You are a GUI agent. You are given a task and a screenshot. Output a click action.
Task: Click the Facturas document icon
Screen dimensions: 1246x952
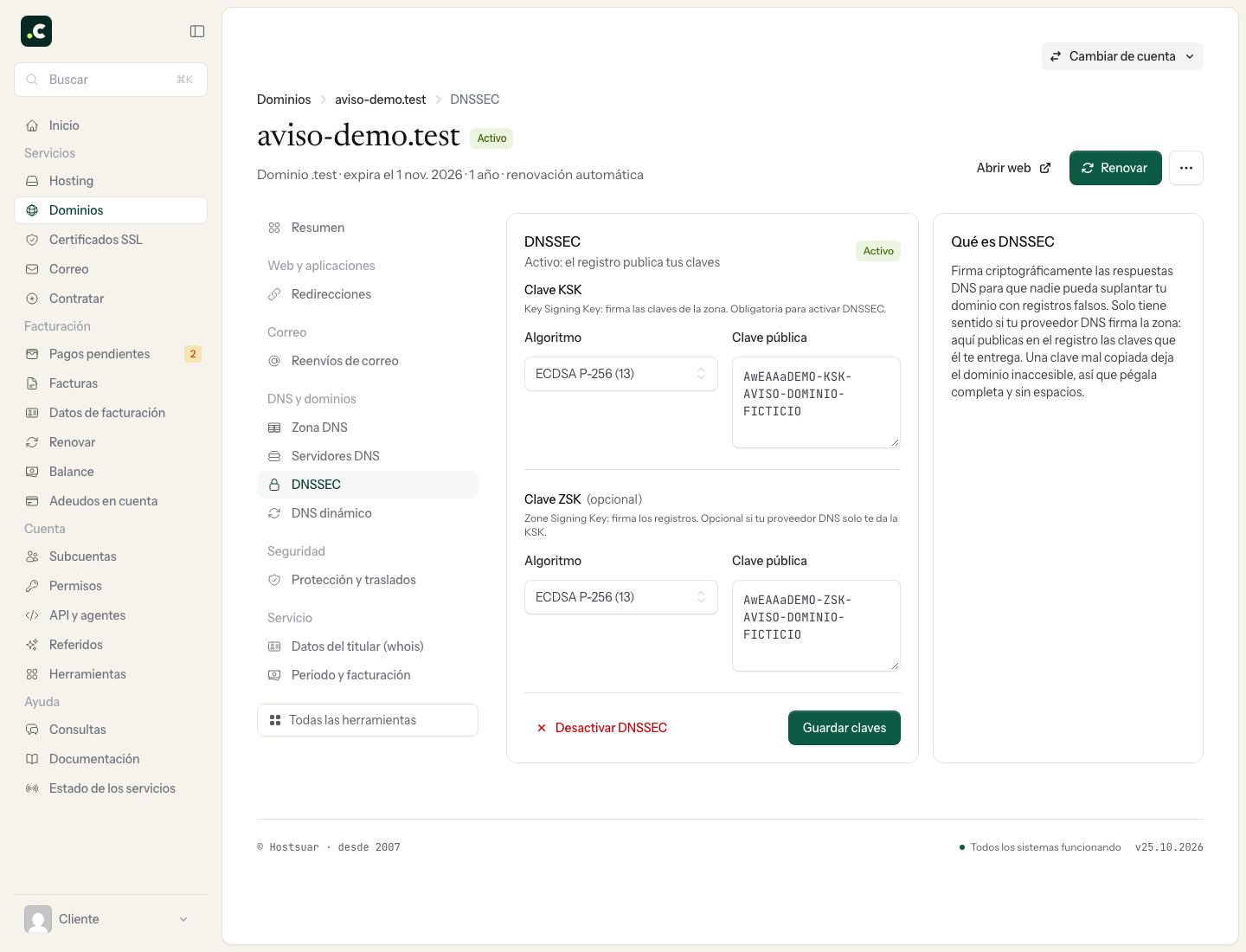(x=32, y=383)
